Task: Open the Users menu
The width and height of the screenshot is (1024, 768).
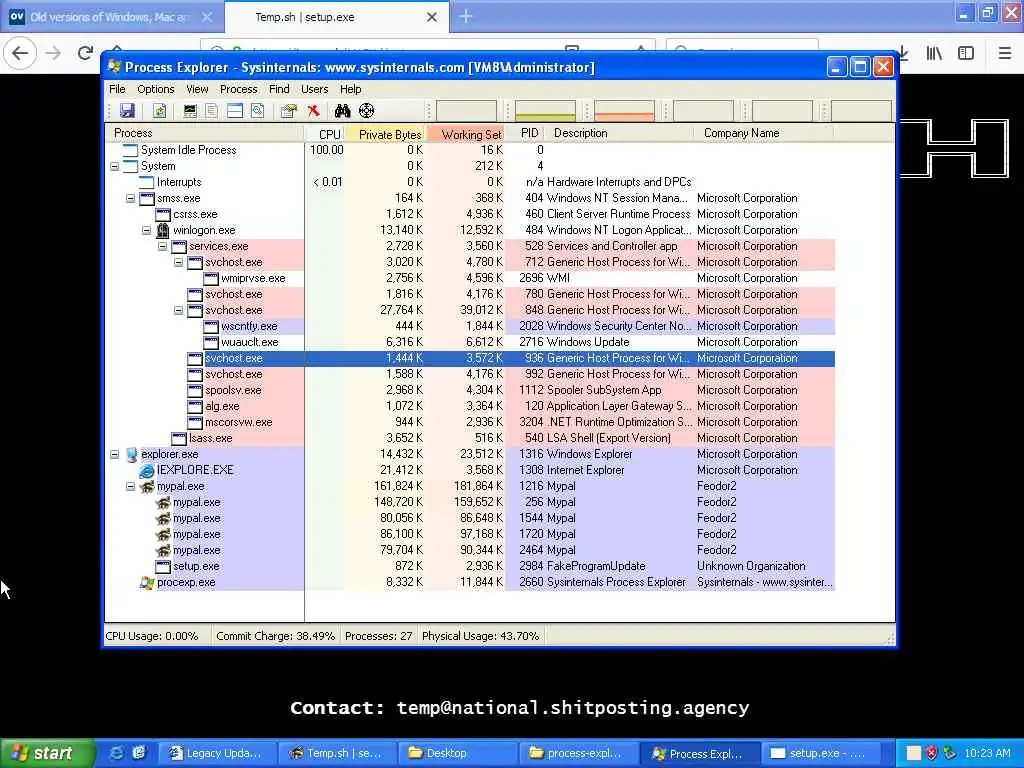Action: click(x=314, y=89)
